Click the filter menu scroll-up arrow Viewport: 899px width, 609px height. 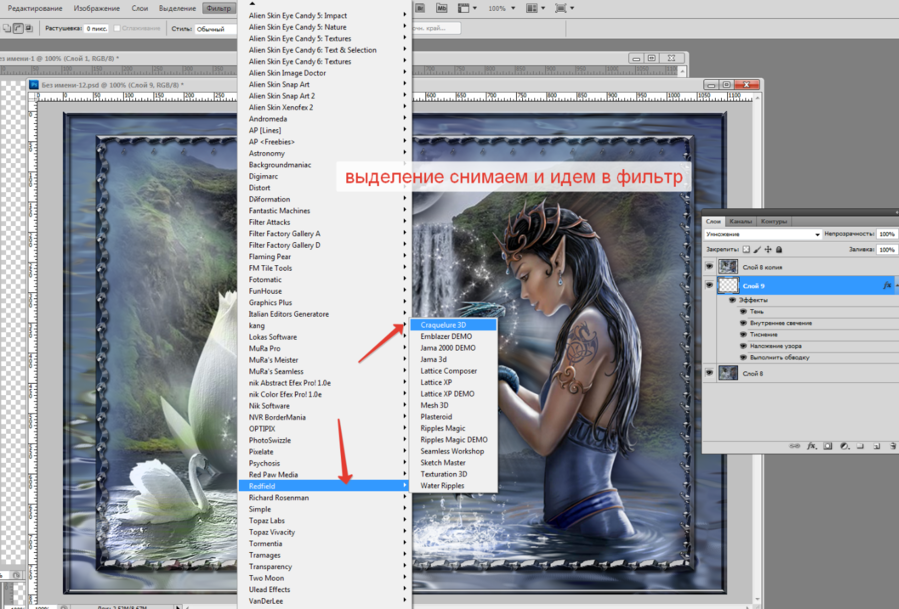click(x=252, y=4)
